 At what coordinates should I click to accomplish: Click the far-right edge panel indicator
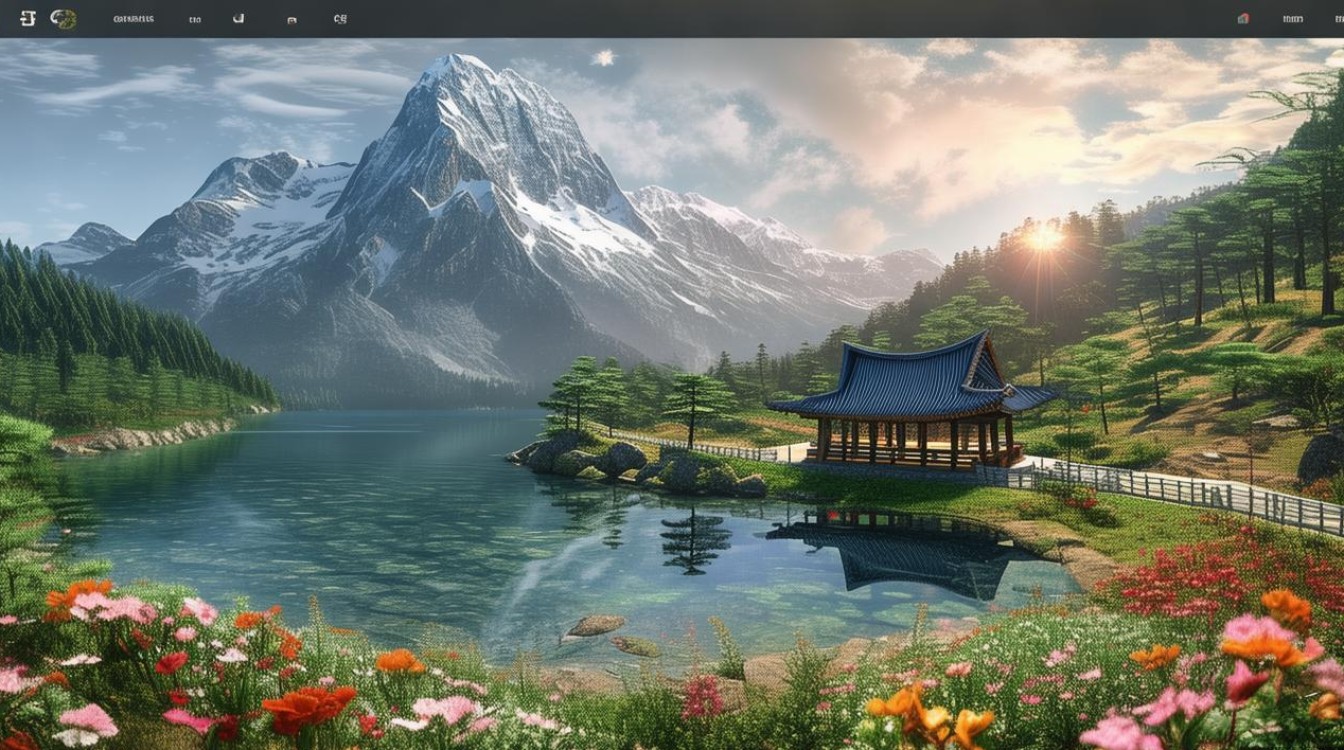tap(1338, 17)
